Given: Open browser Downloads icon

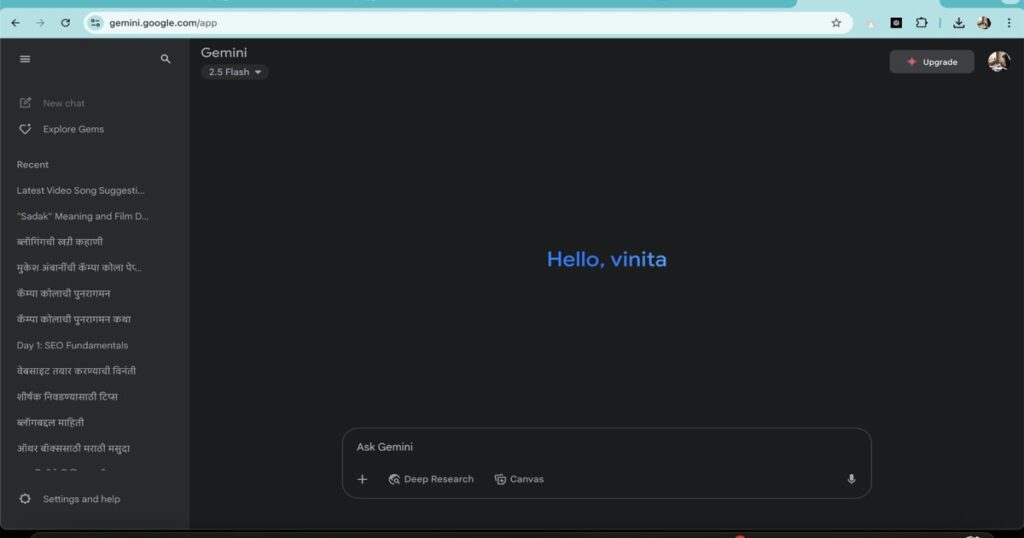Looking at the screenshot, I should [x=959, y=23].
